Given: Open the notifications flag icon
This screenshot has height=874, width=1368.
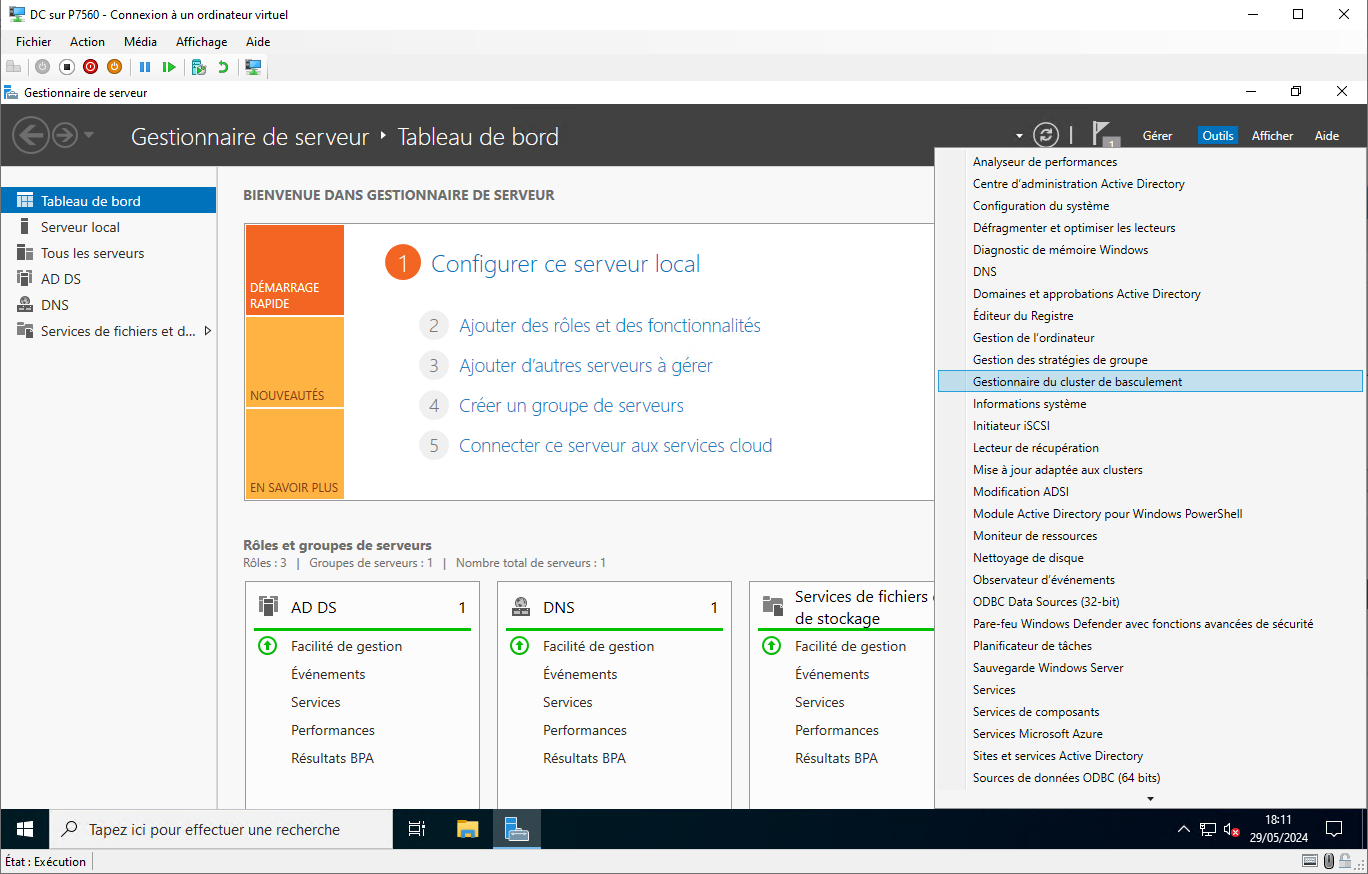Looking at the screenshot, I should click(1103, 134).
